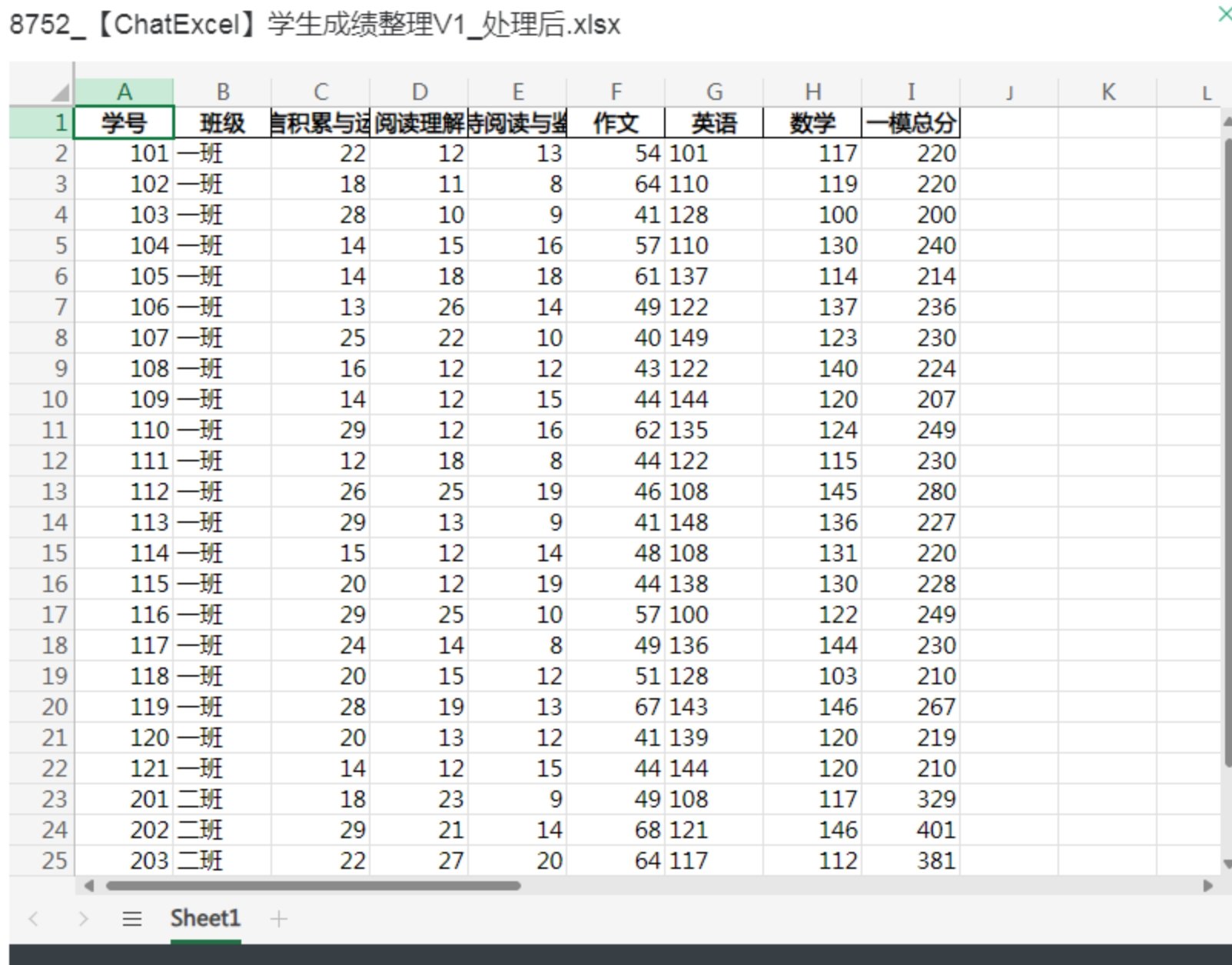This screenshot has height=965, width=1232.
Task: Select the 英语 header cell
Action: click(714, 122)
